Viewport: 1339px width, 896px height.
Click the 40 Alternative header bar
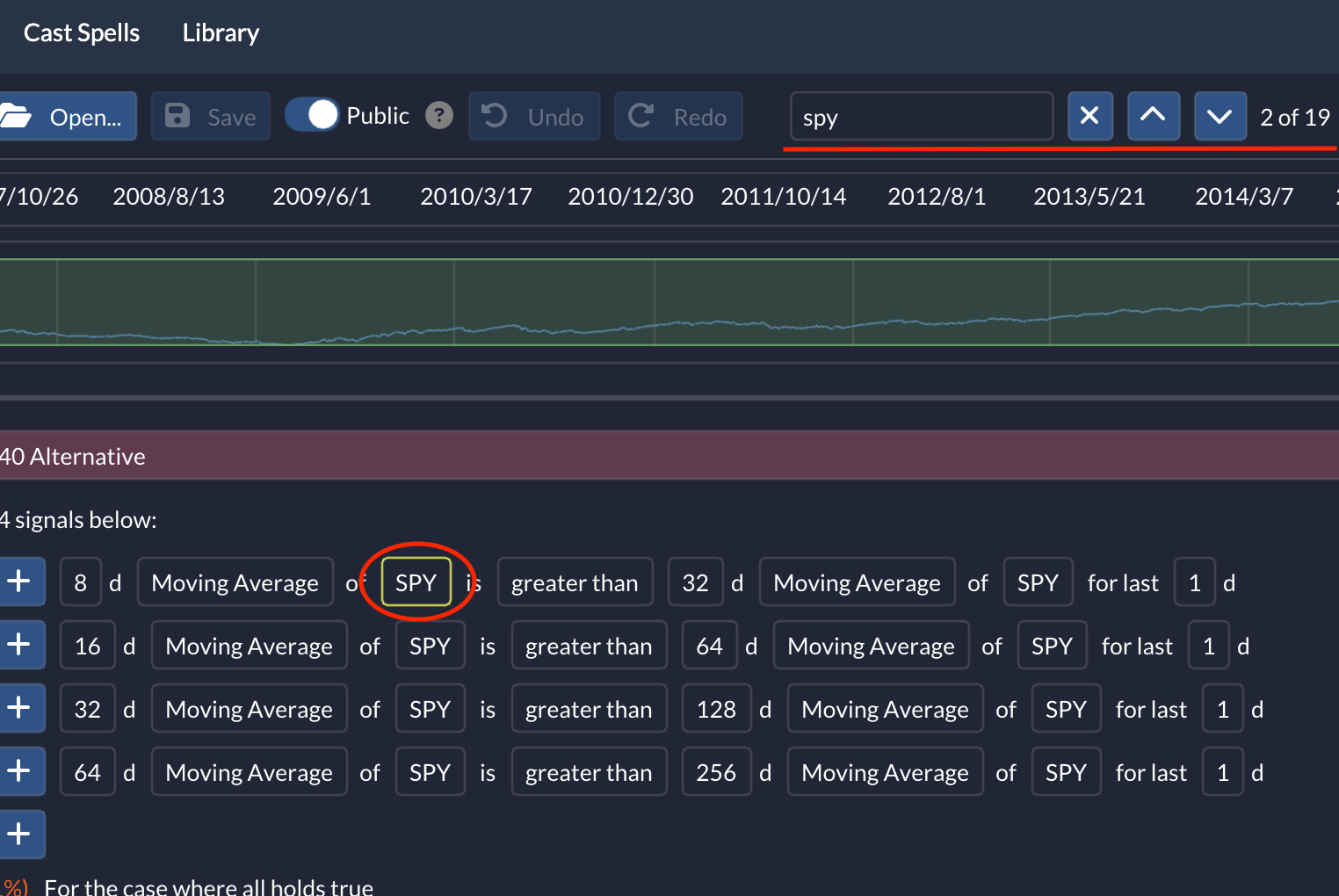(669, 455)
